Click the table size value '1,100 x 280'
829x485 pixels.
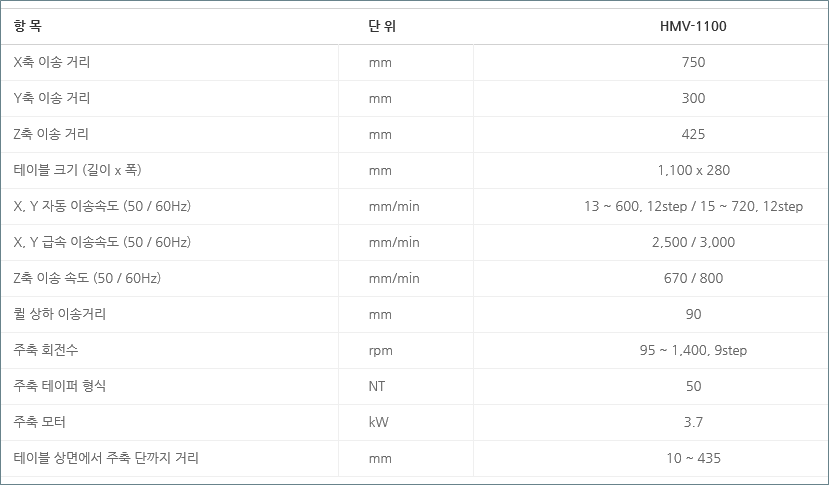[x=693, y=170]
